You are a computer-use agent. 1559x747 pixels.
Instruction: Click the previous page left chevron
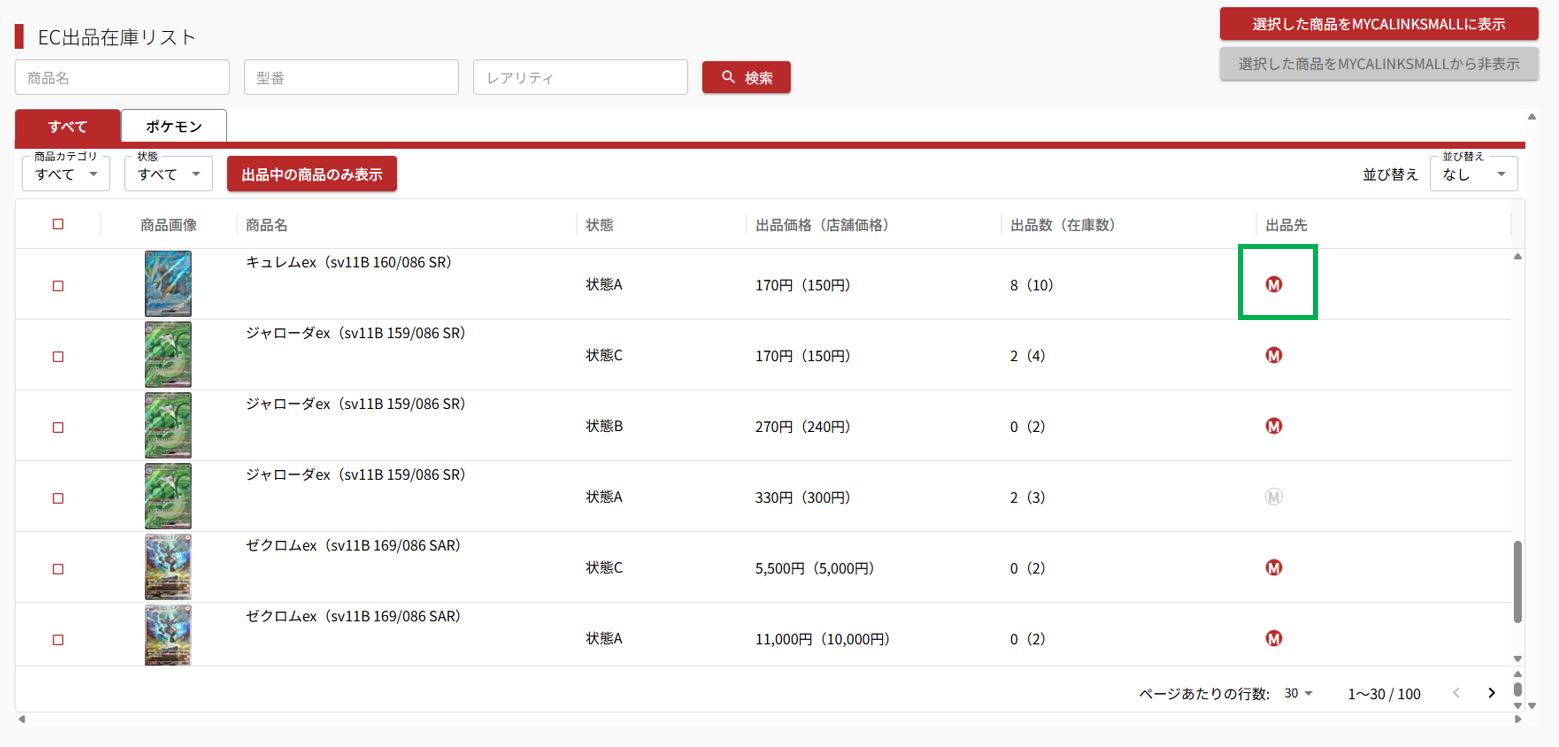pos(1456,693)
